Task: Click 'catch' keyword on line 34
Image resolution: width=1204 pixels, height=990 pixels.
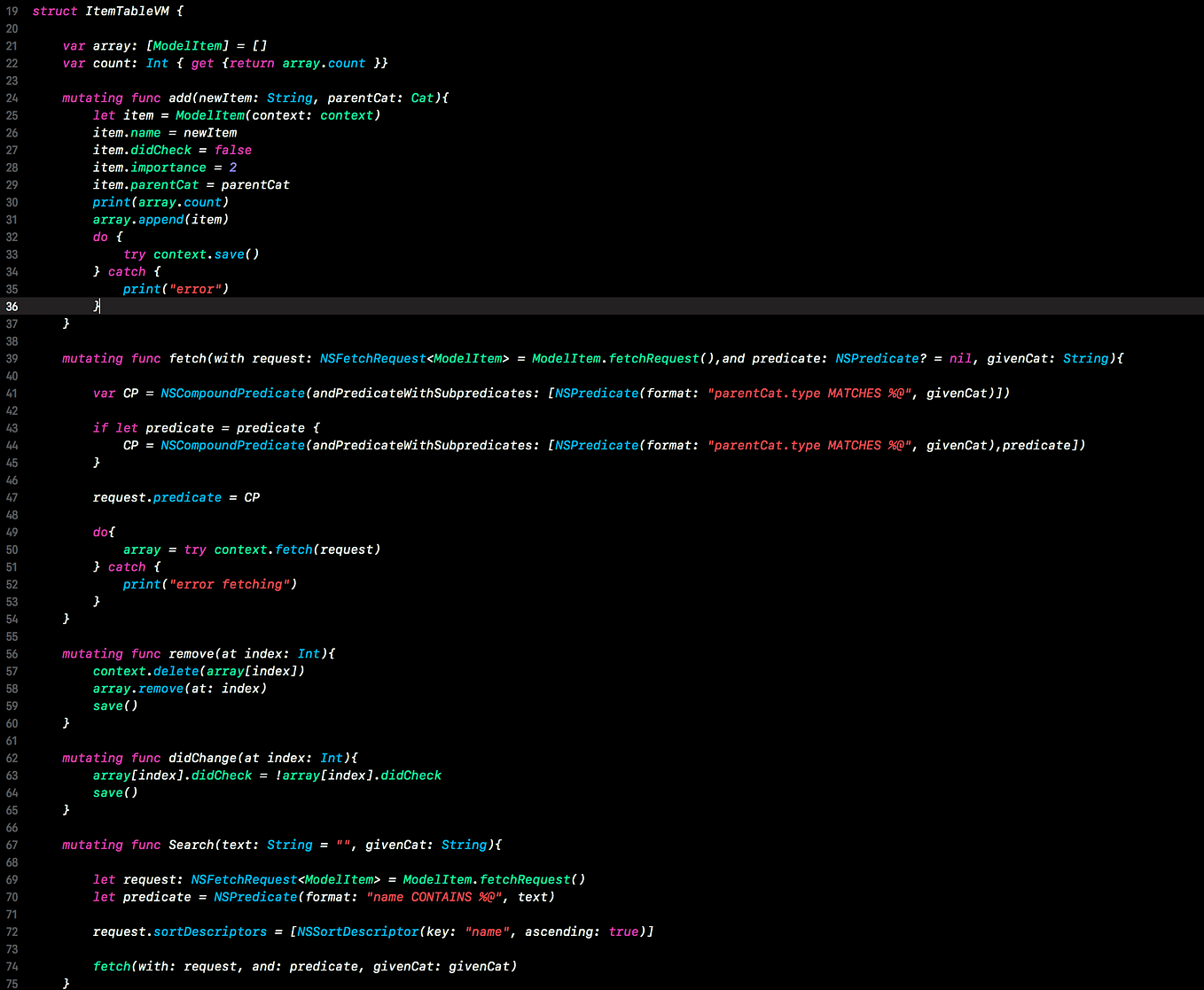Action: coord(127,272)
